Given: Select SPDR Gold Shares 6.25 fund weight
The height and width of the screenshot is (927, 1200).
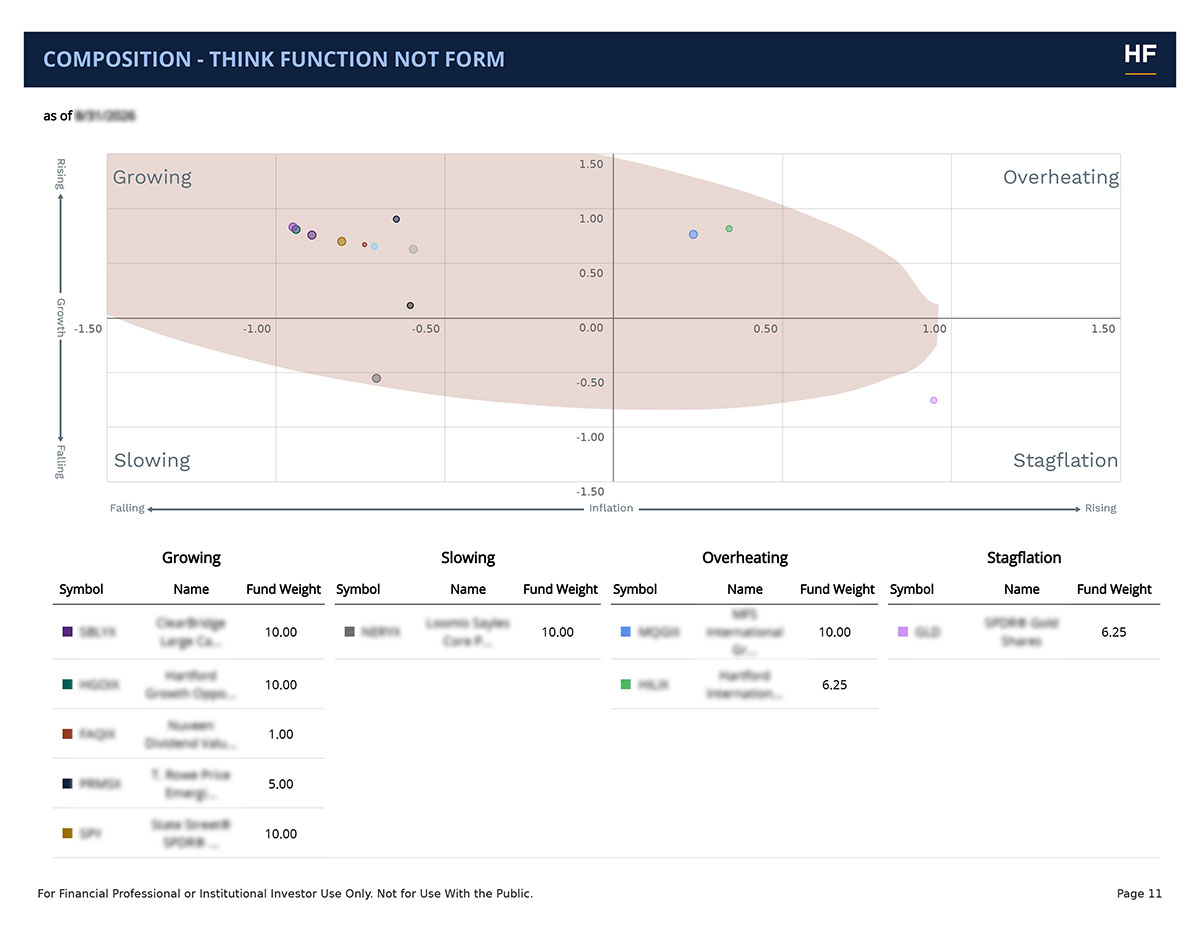Looking at the screenshot, I should (1114, 632).
